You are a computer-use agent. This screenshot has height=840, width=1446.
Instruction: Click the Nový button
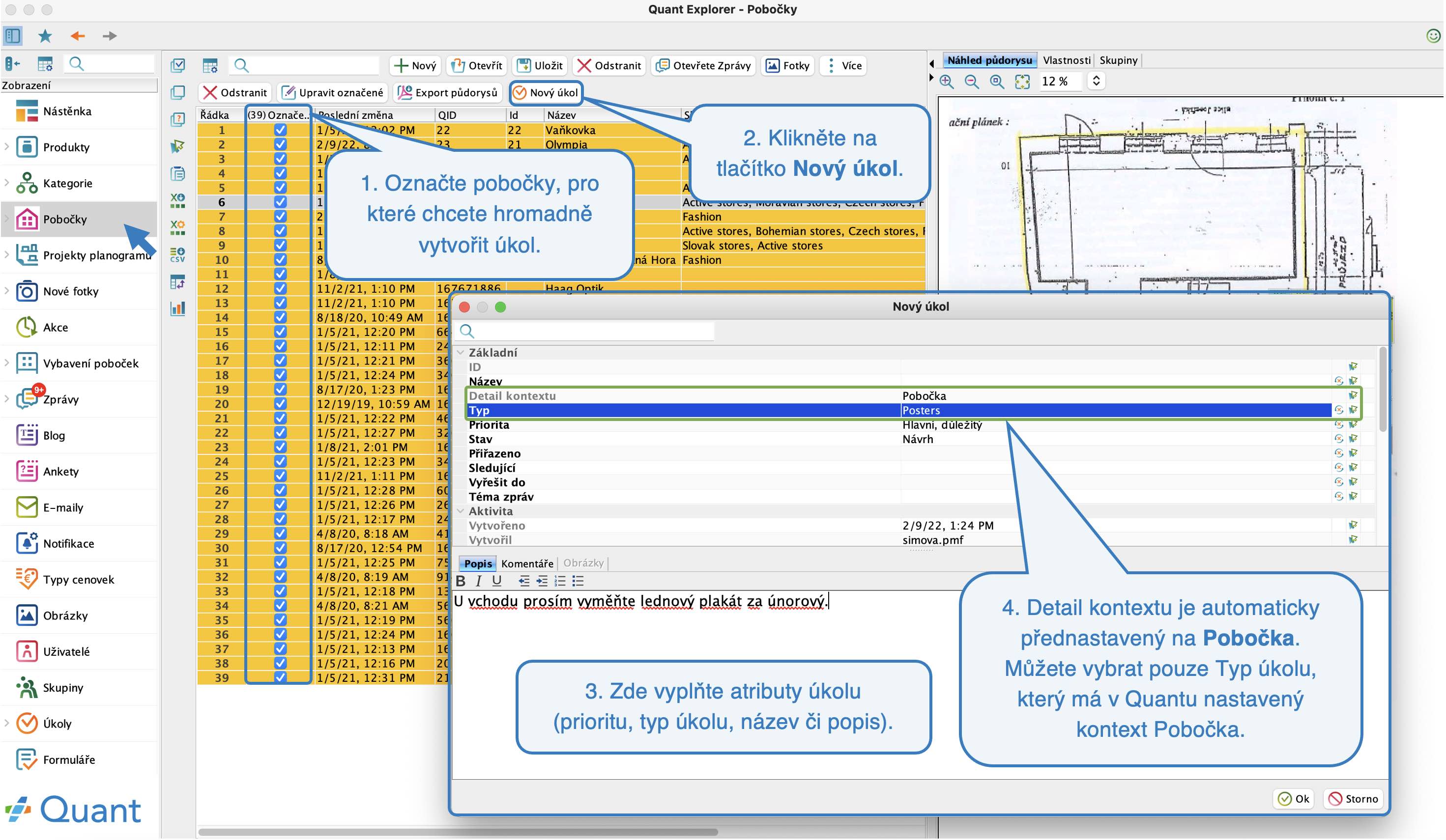[415, 65]
